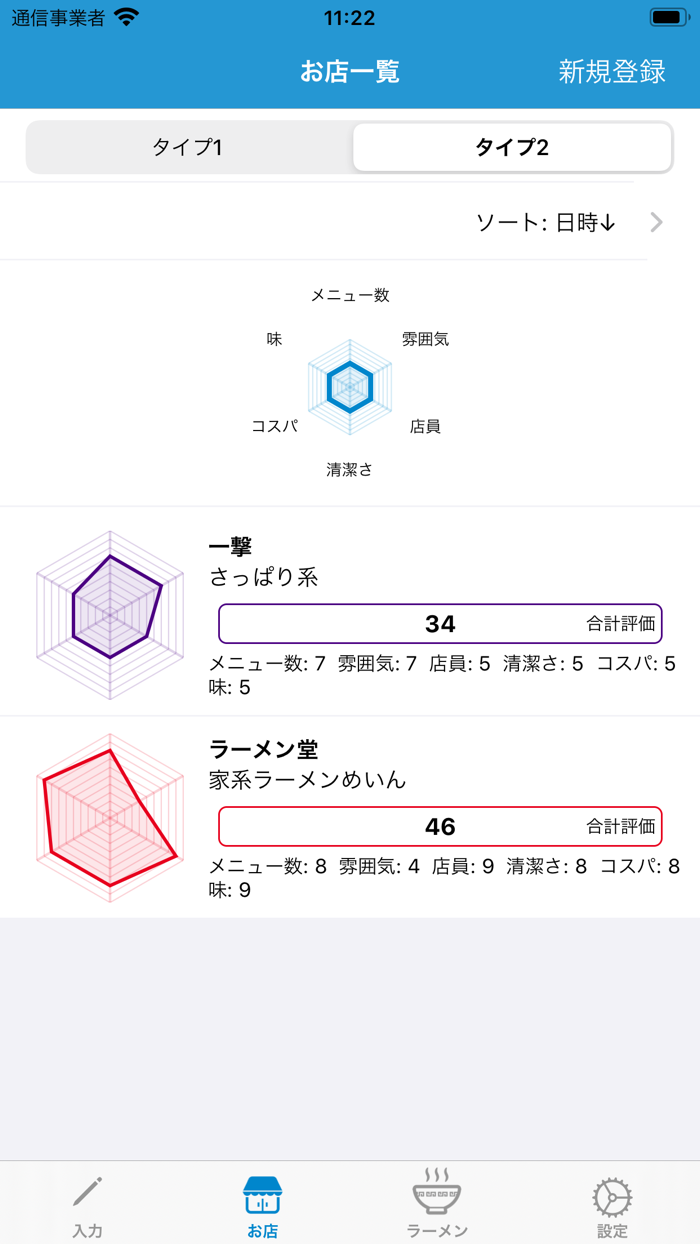The image size is (700, 1244).
Task: Tap the Wi-Fi status icon
Action: pos(127,18)
